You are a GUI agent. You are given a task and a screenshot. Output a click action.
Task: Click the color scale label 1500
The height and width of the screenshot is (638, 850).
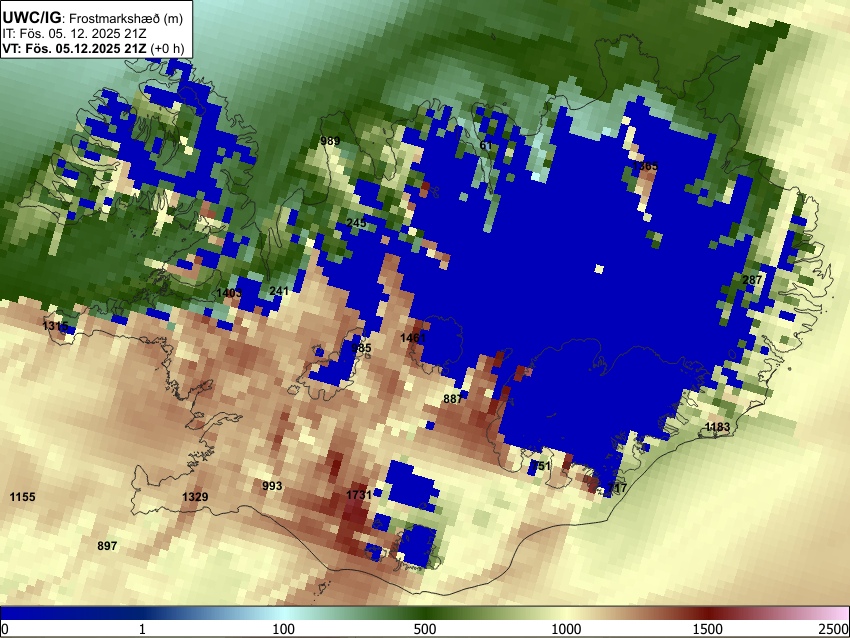pos(708,629)
